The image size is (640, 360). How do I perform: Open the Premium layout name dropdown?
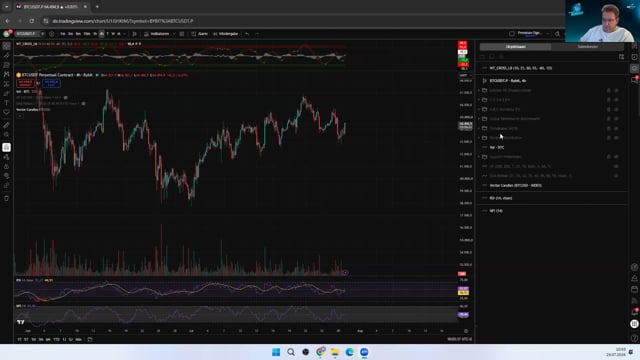pos(531,33)
